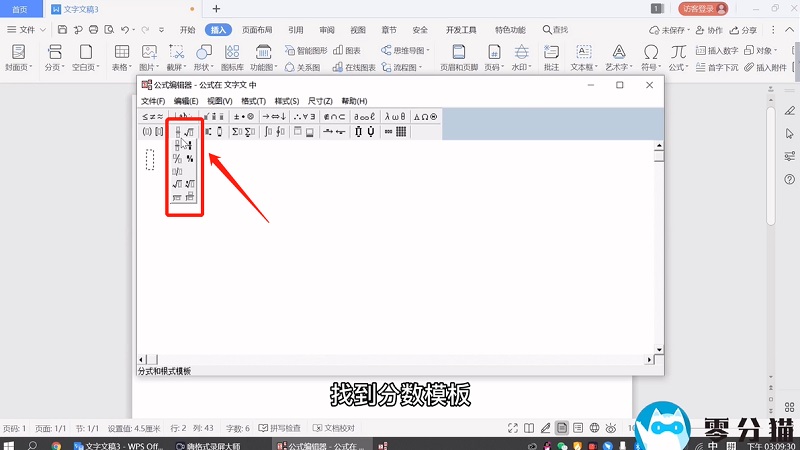Click the 分享 share button
Screen dimensions: 800x450
tap(744, 30)
